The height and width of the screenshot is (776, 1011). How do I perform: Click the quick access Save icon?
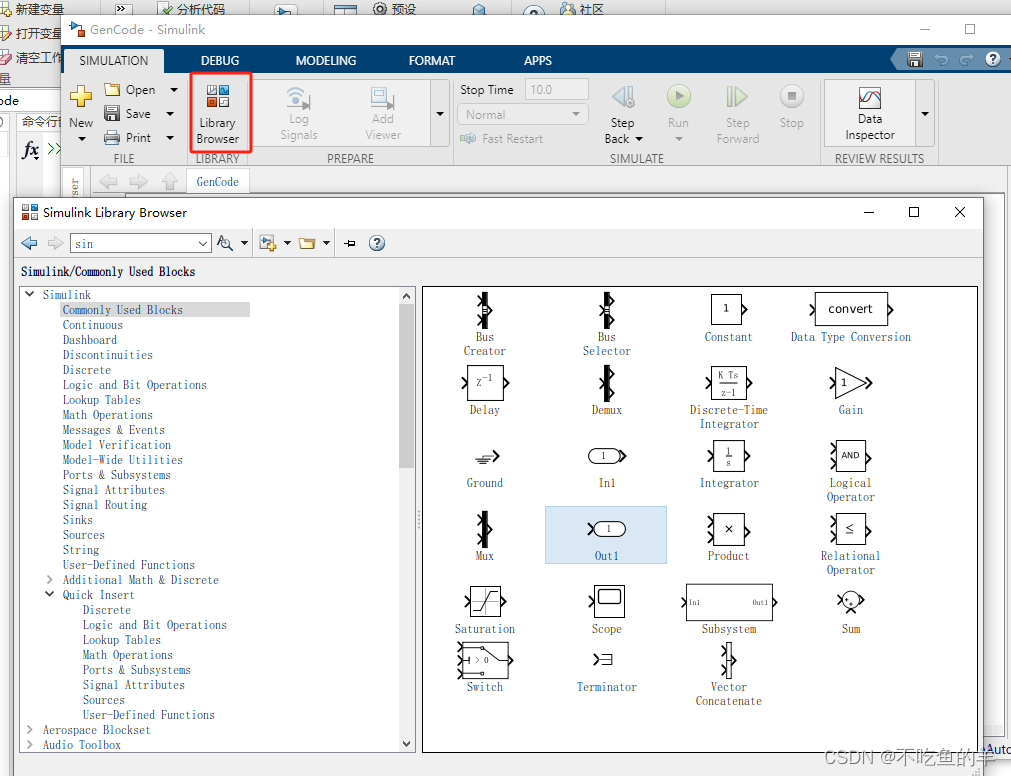[x=914, y=59]
